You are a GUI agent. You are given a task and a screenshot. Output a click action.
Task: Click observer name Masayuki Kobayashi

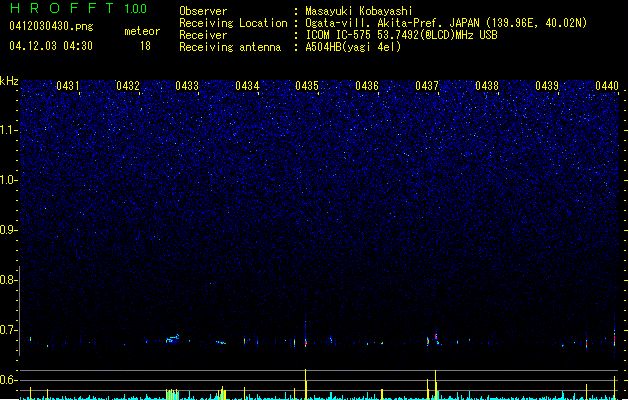[359, 11]
